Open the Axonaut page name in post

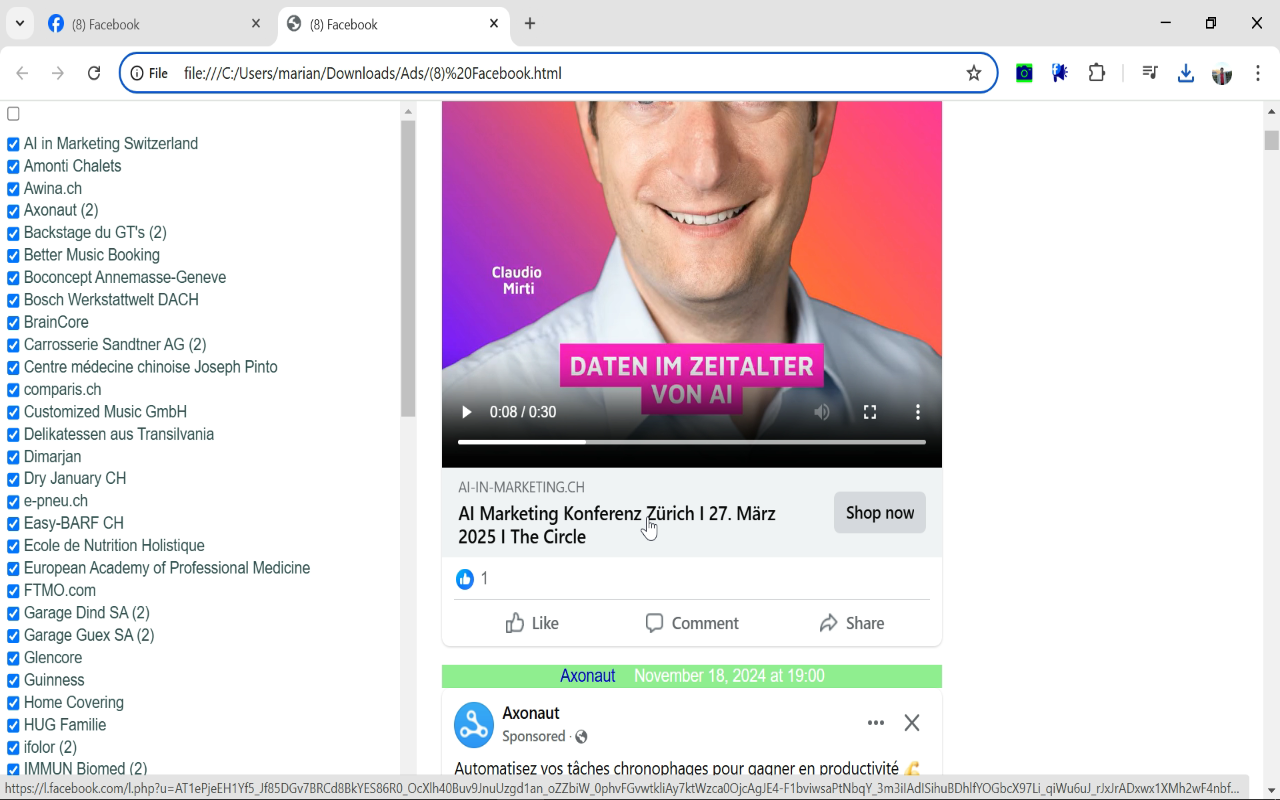pos(531,713)
